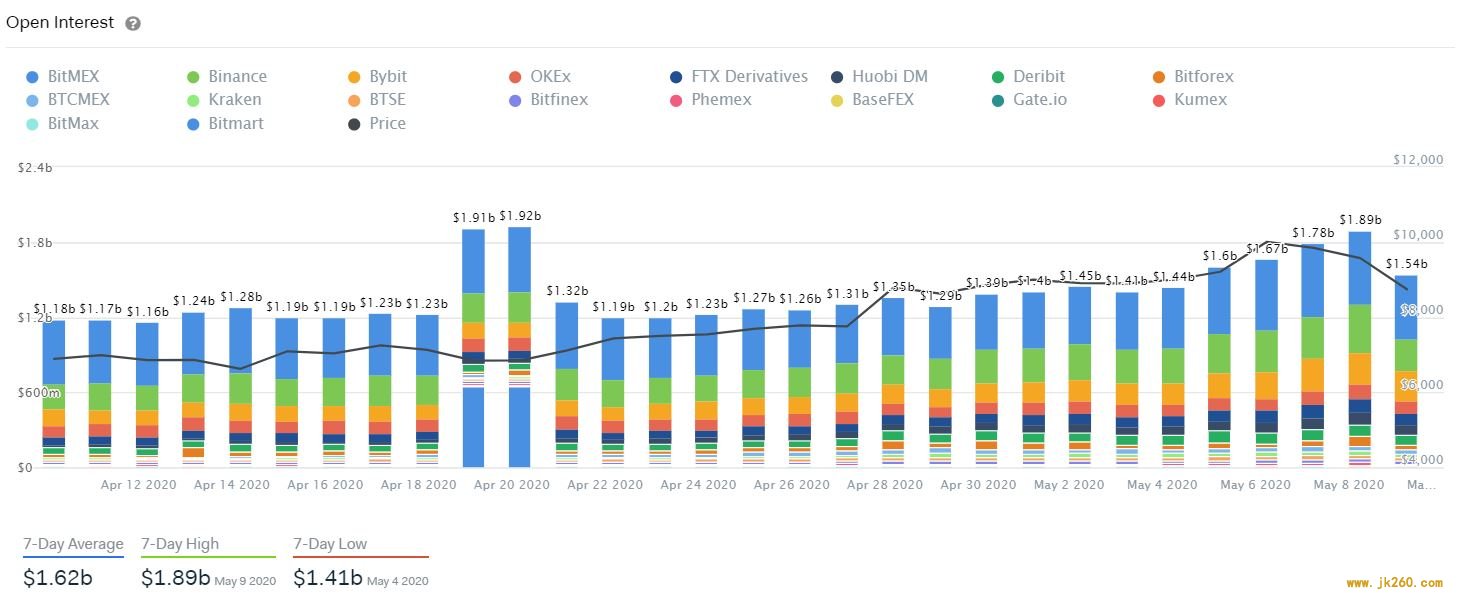Click the $1.89b bar near May 8
This screenshot has width=1457, height=603.
pos(1360,349)
